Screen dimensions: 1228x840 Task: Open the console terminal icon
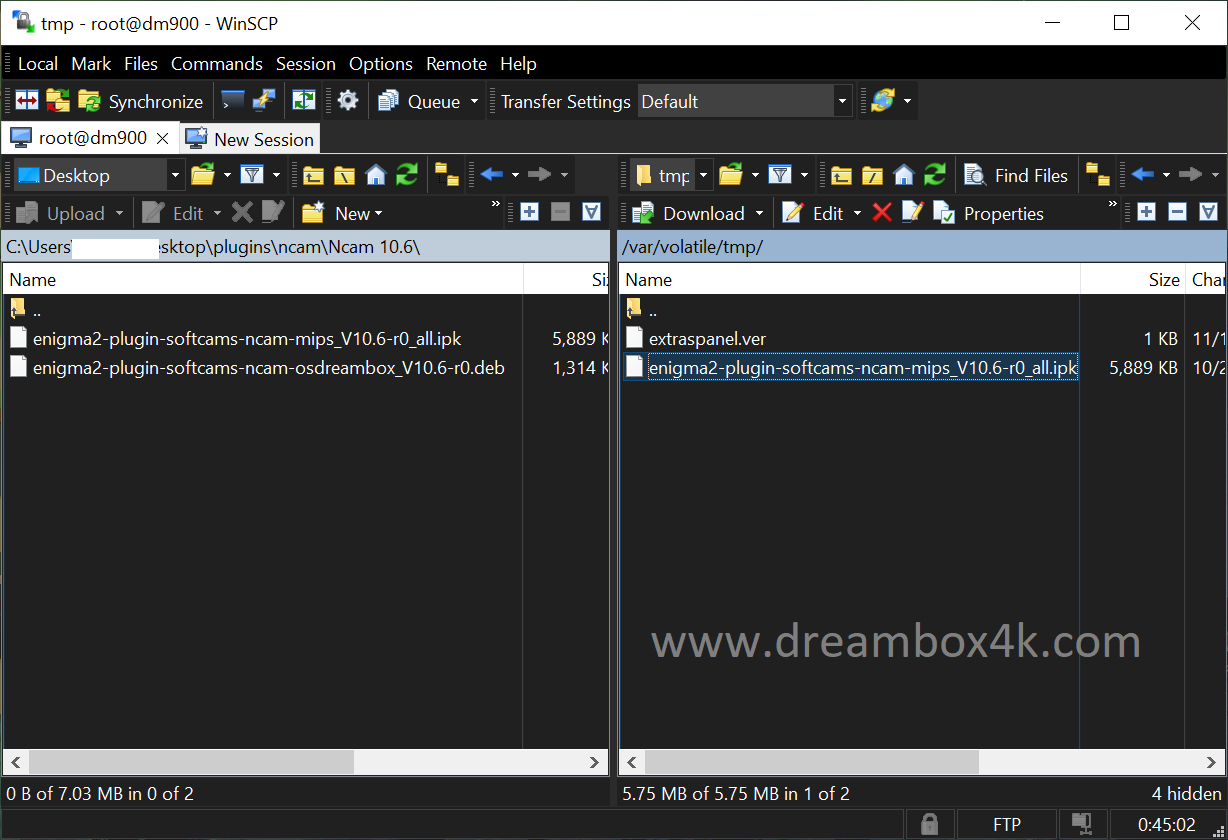232,101
